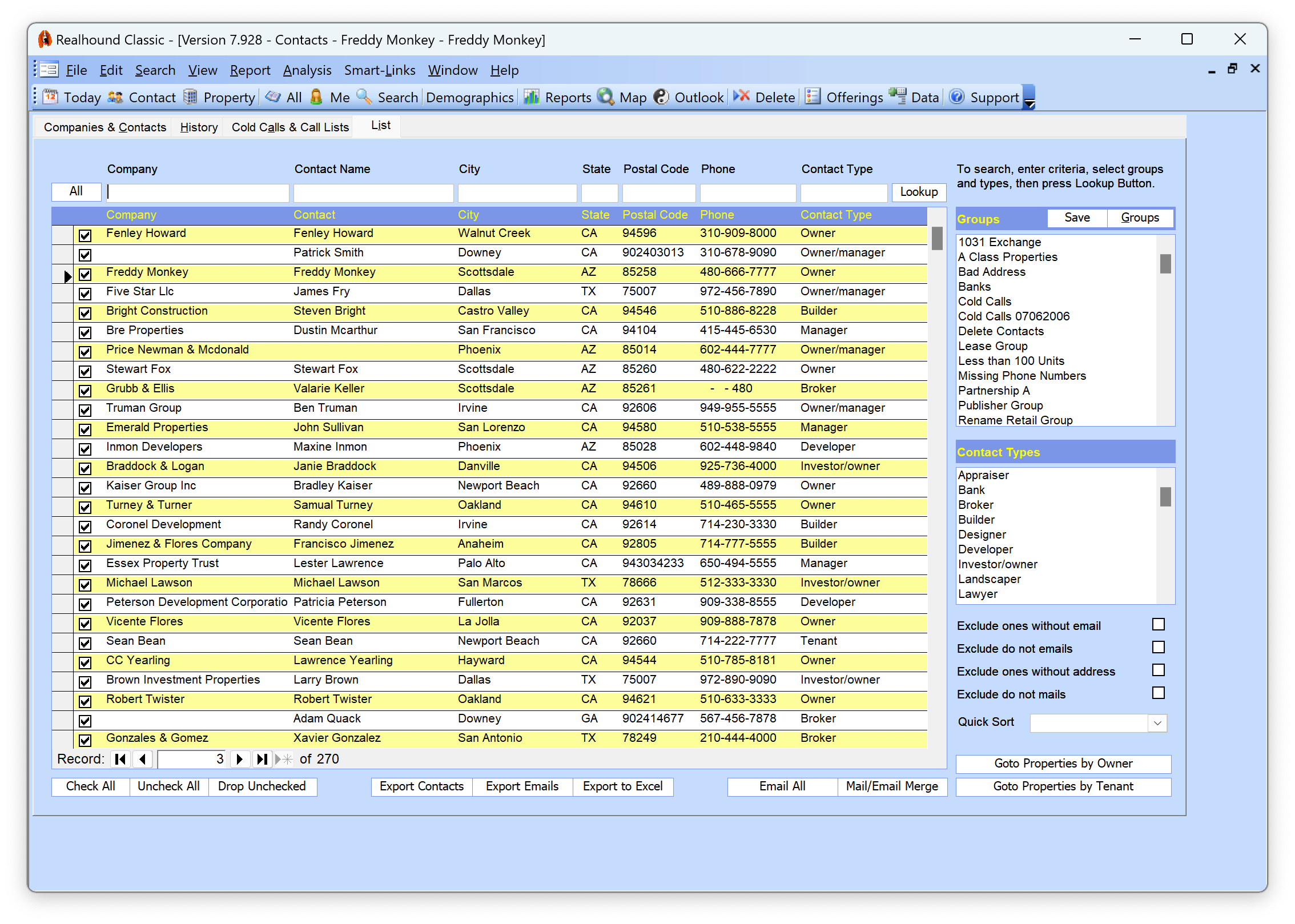Screen dimensions: 1295x924
Task: Click the City search input field
Action: click(x=517, y=192)
